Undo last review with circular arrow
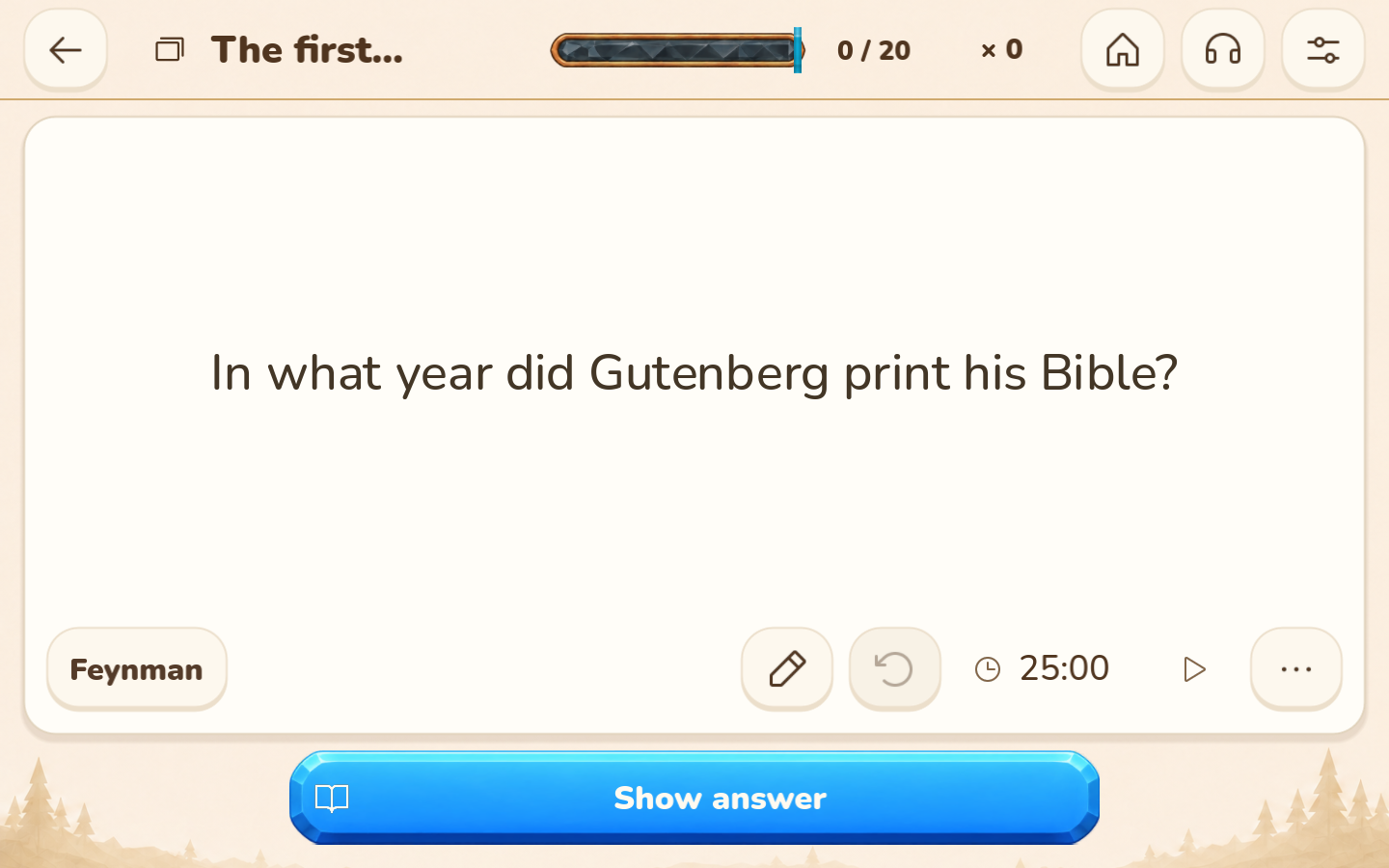1389x868 pixels. (894, 668)
